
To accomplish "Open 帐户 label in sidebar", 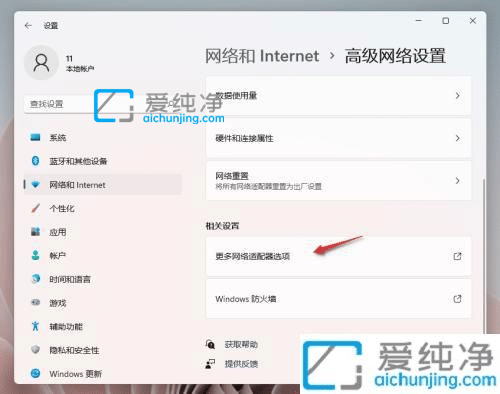I will coord(58,256).
